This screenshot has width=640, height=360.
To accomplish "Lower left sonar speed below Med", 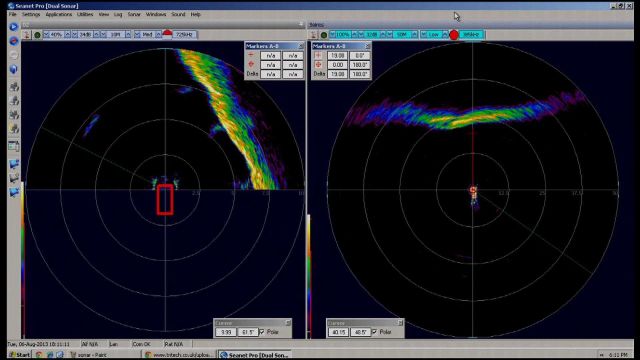I will (x=138, y=35).
